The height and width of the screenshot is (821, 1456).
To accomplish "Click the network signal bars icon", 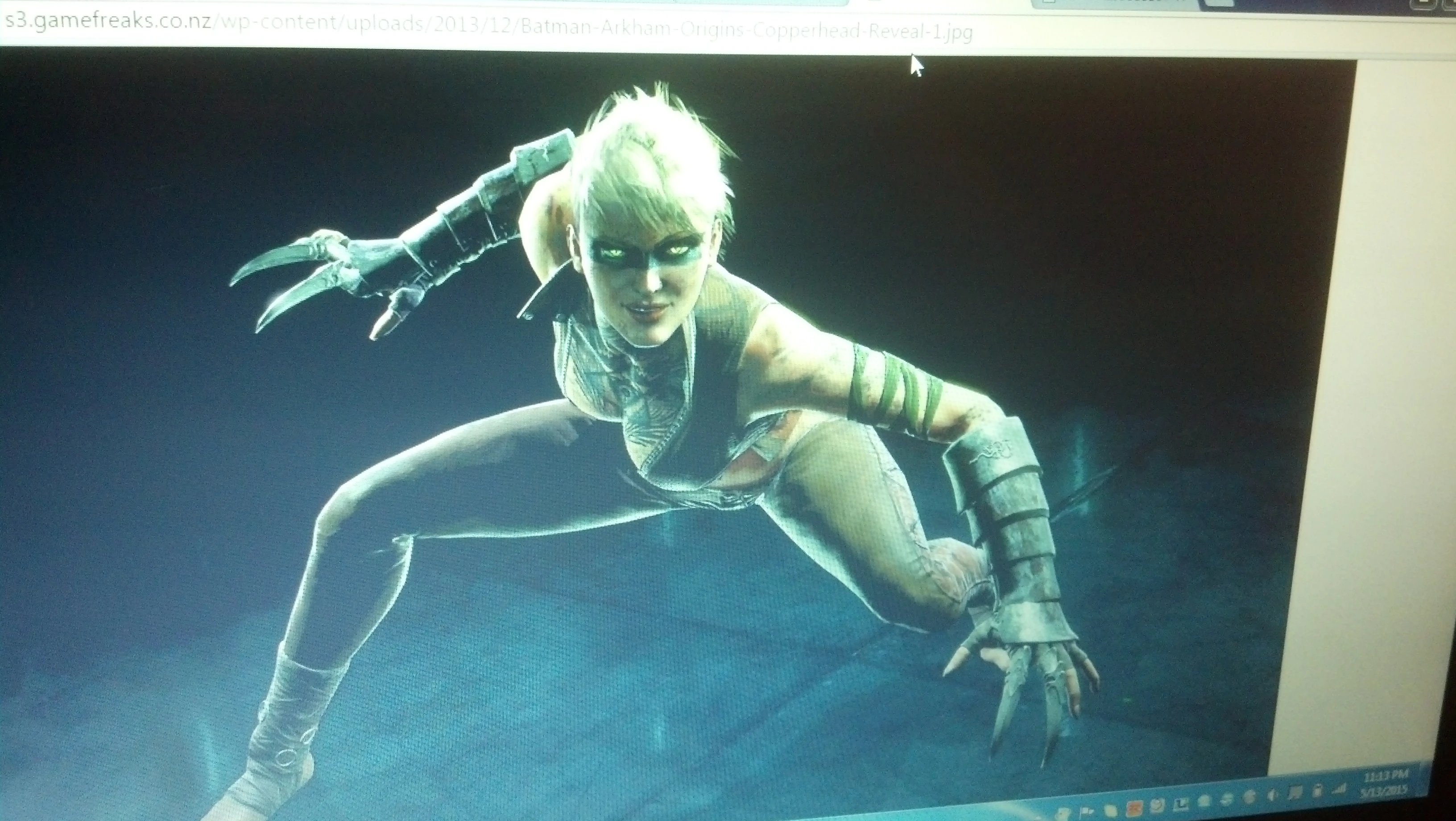I will coord(1339,790).
